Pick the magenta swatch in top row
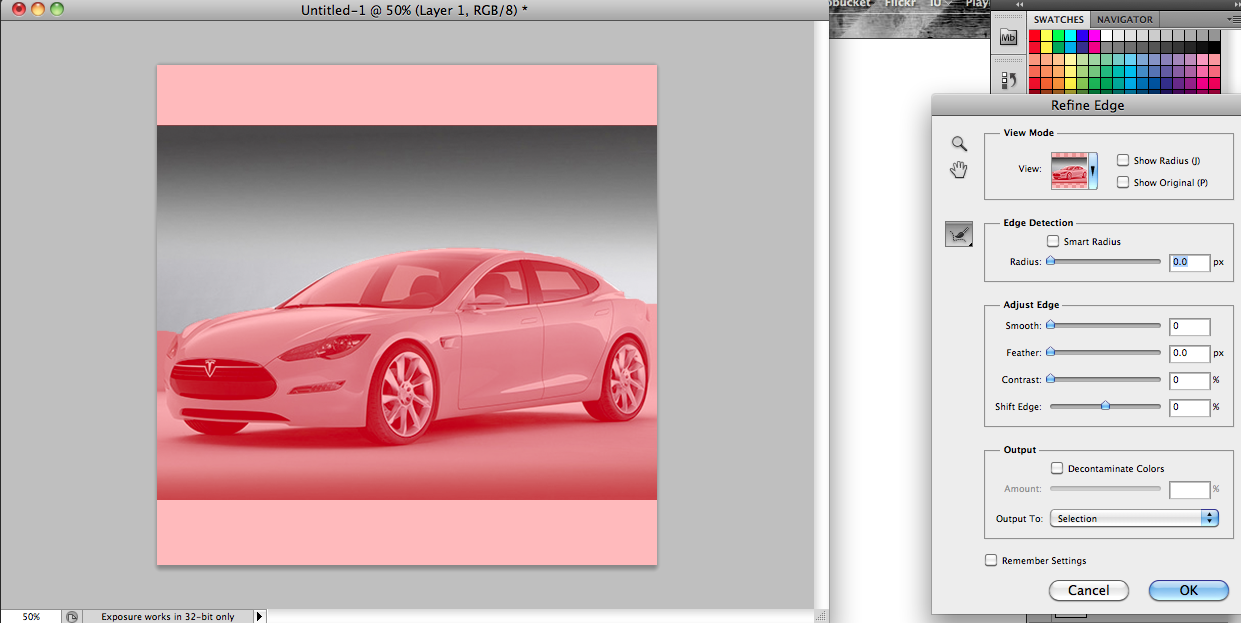 point(1094,35)
